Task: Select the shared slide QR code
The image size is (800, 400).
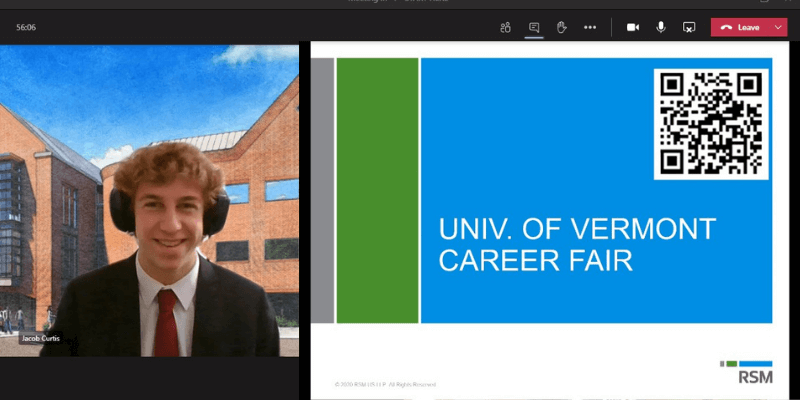Action: coord(711,124)
